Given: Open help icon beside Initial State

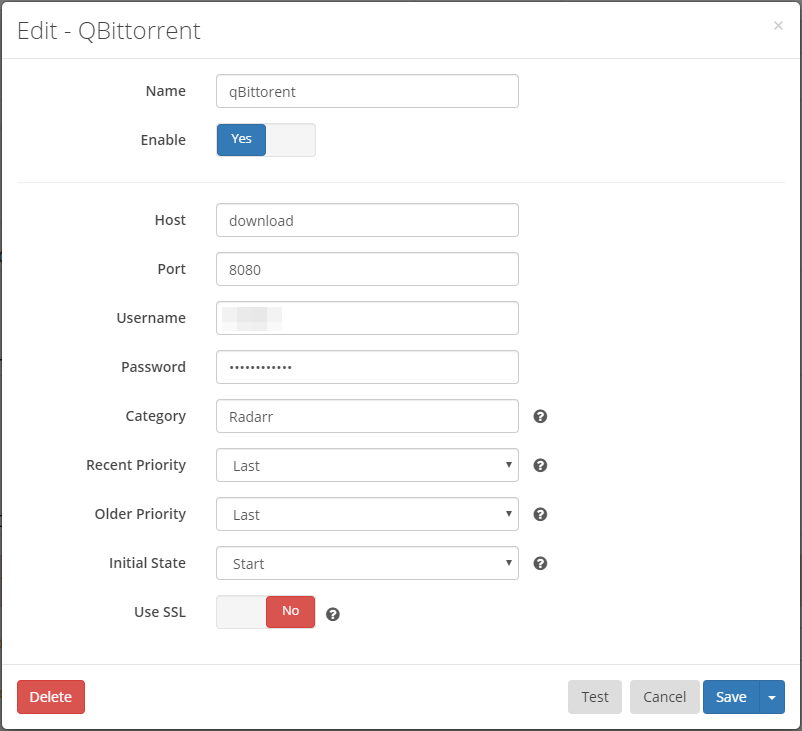Looking at the screenshot, I should [540, 563].
